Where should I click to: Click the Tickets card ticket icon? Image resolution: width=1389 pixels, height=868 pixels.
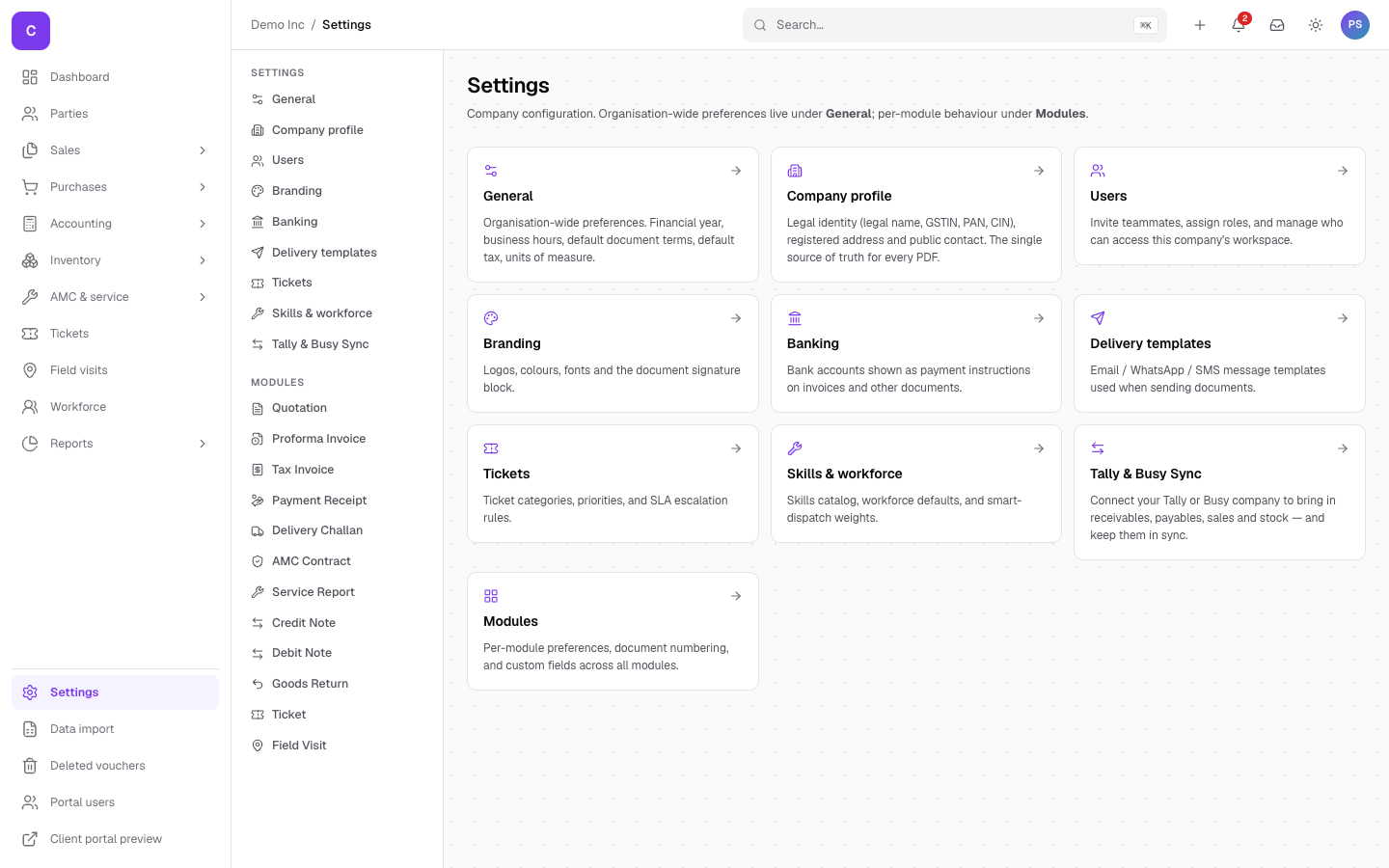(491, 448)
